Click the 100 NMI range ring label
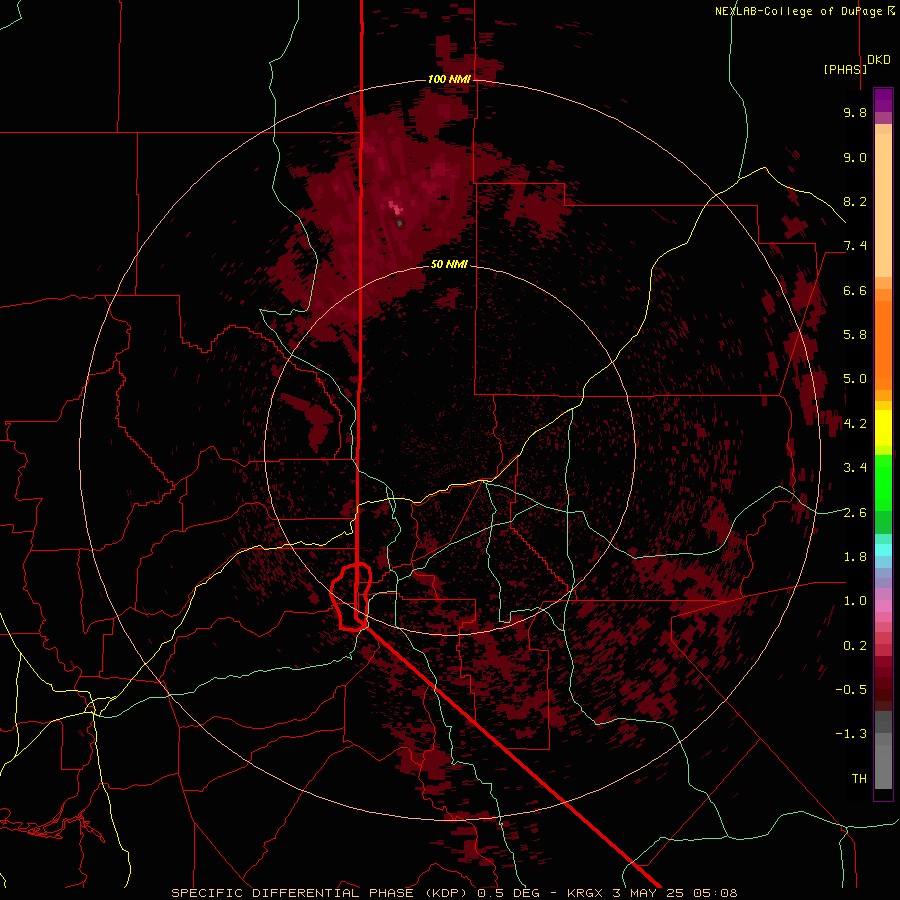The height and width of the screenshot is (900, 900). pyautogui.click(x=449, y=79)
